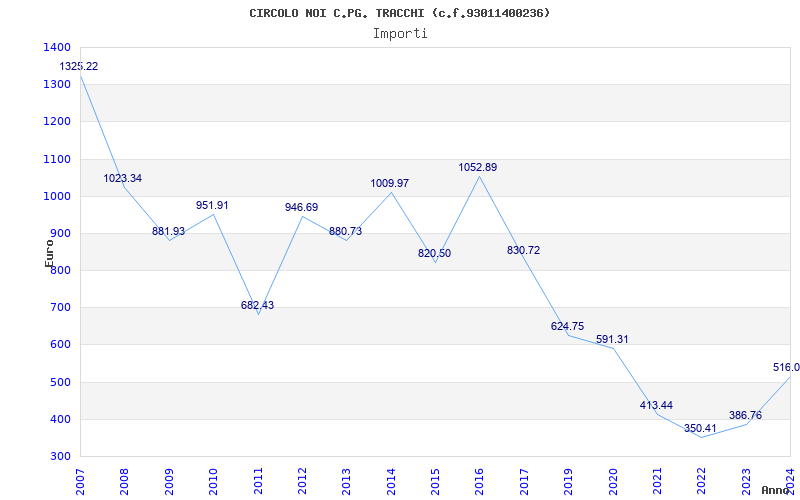The image size is (800, 500).
Task: Click the 2012 x-axis tick label
Action: 302,482
